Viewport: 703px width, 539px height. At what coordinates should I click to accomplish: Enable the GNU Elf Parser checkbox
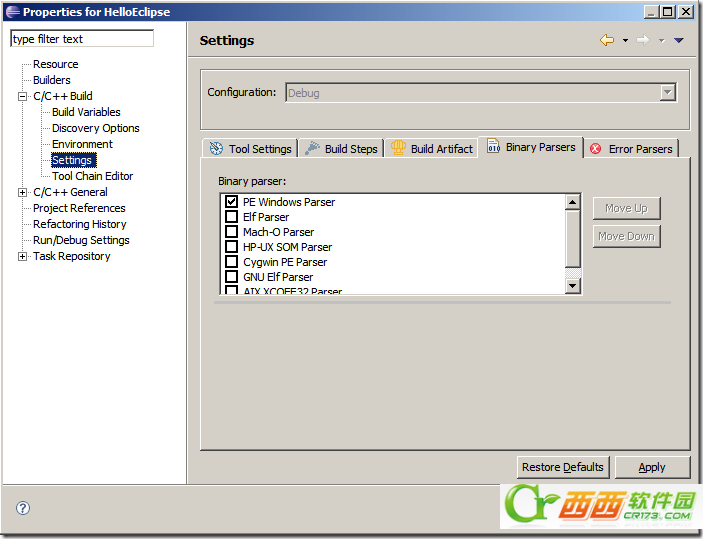click(231, 276)
